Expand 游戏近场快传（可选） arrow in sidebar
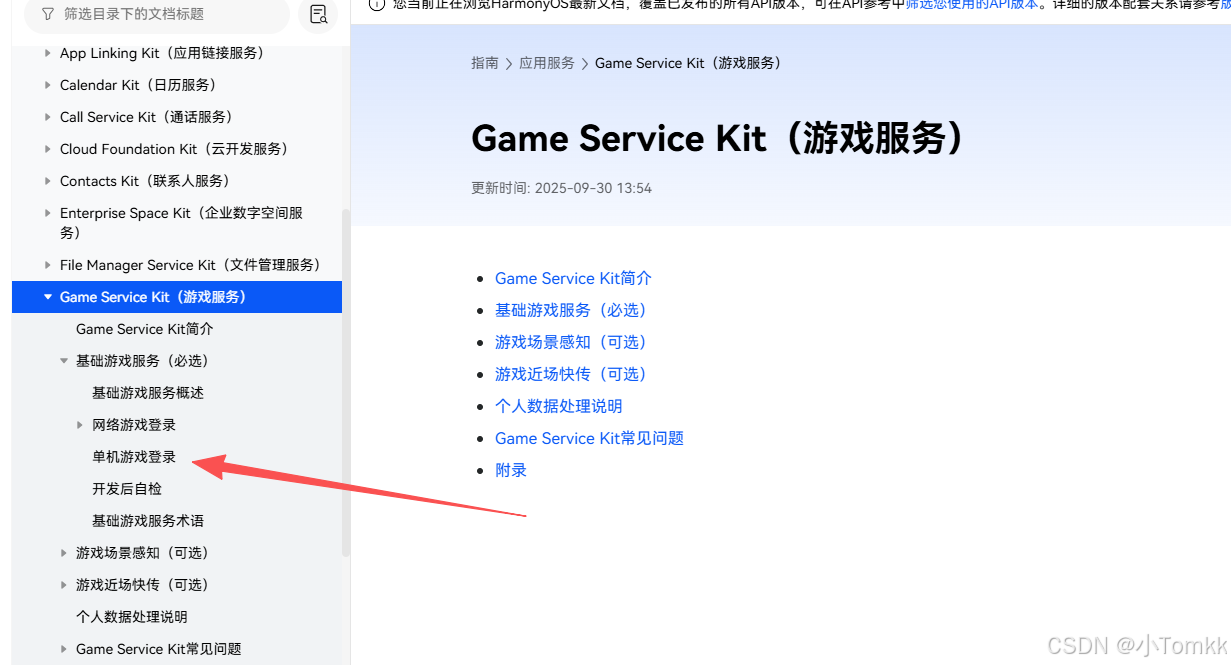Screen dimensions: 1231x665 (64, 585)
